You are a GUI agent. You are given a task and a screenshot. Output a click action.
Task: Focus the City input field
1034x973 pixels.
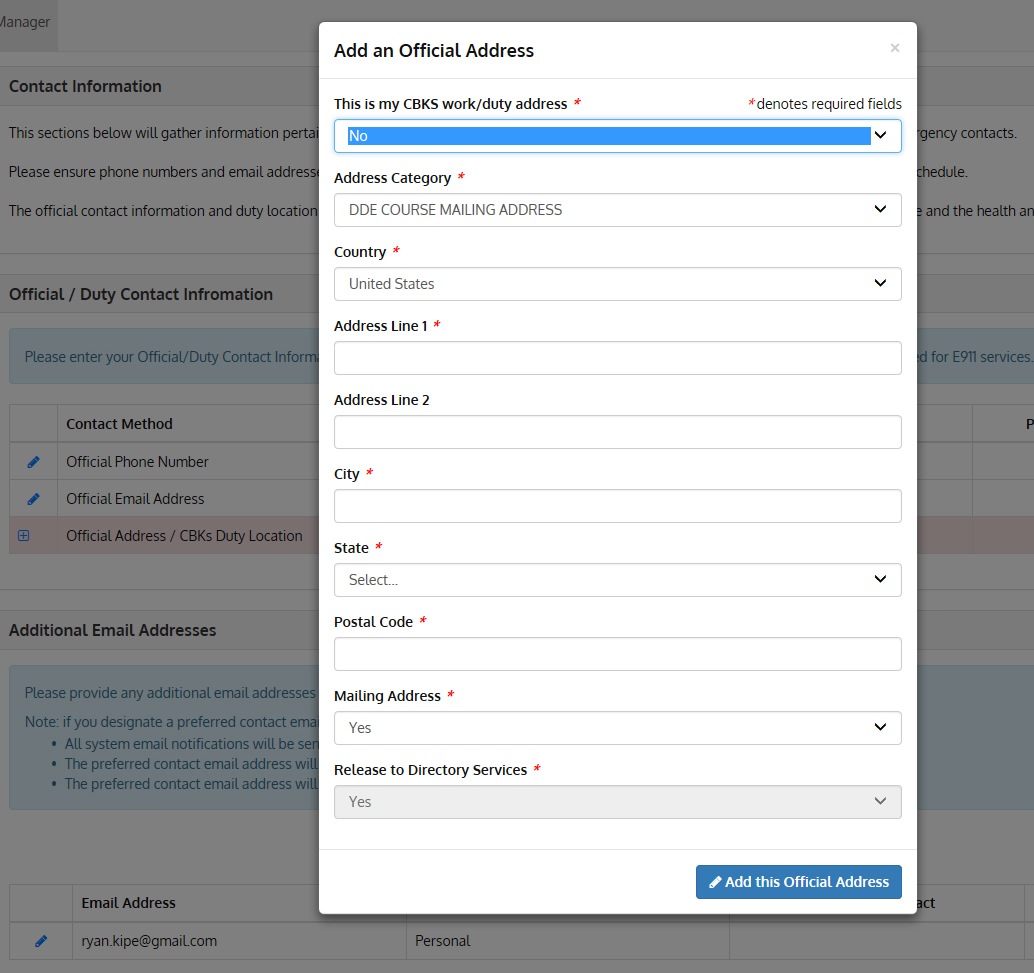(x=617, y=506)
